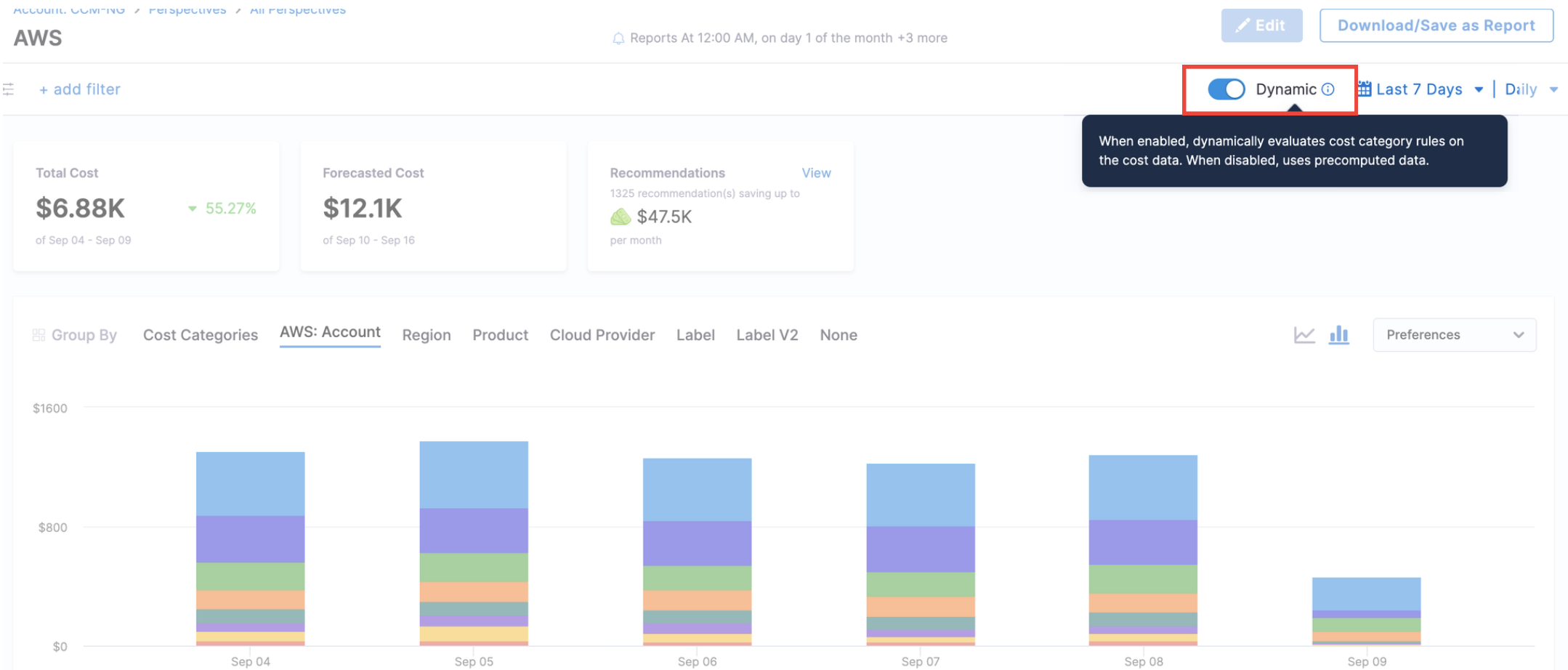Open the View recommendations link
The height and width of the screenshot is (670, 1568).
click(816, 173)
